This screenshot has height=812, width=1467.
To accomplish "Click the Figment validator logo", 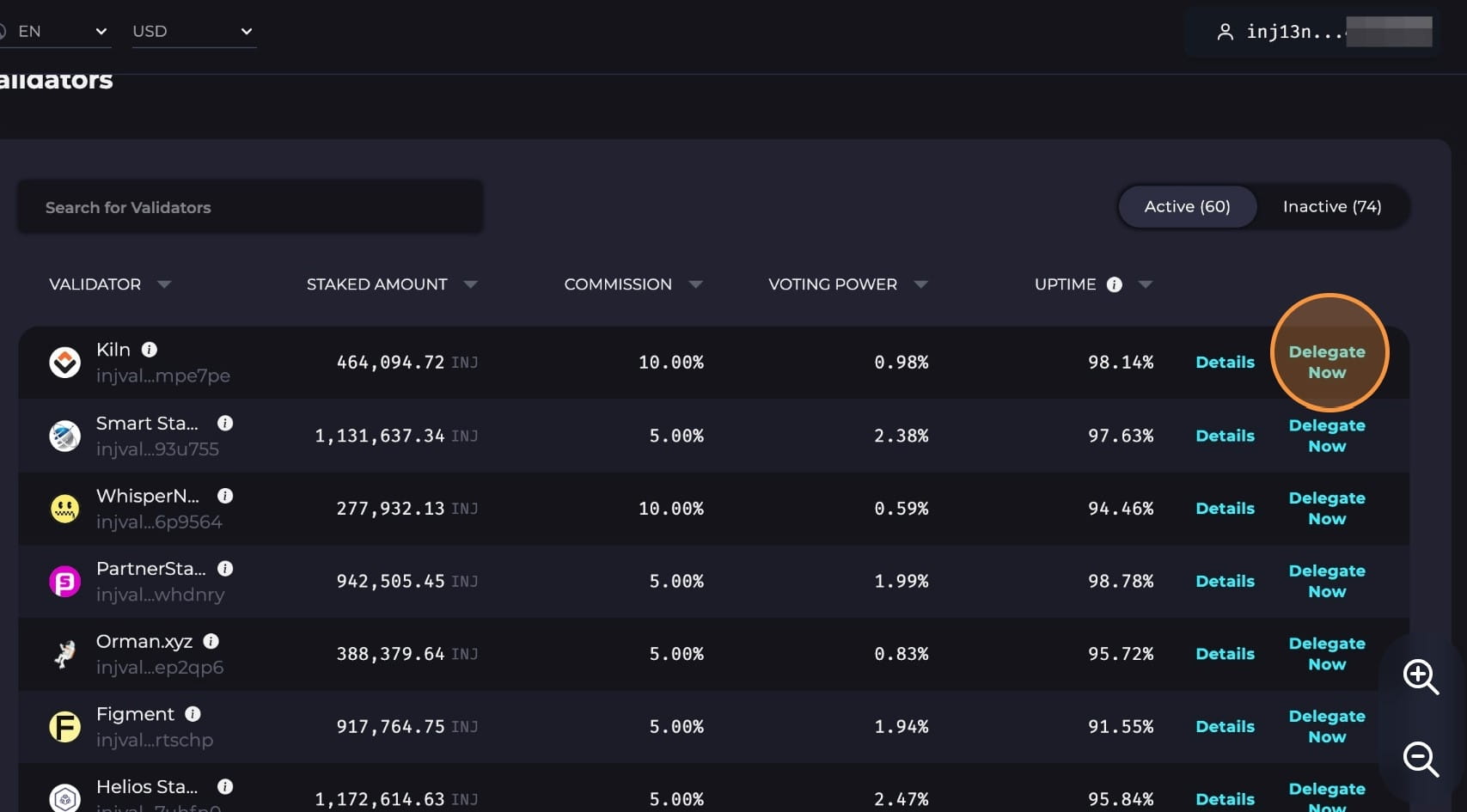I will point(64,727).
